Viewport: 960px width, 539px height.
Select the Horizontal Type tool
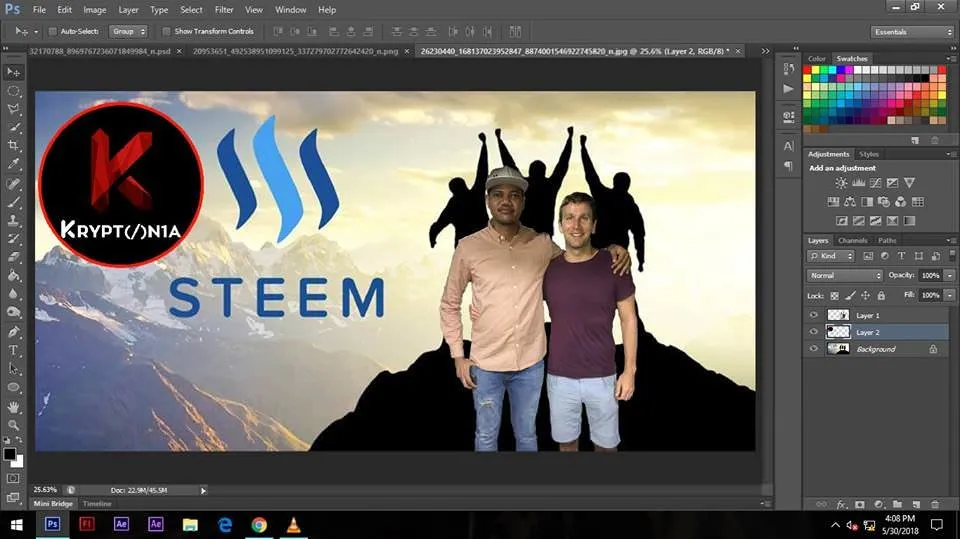pyautogui.click(x=13, y=350)
